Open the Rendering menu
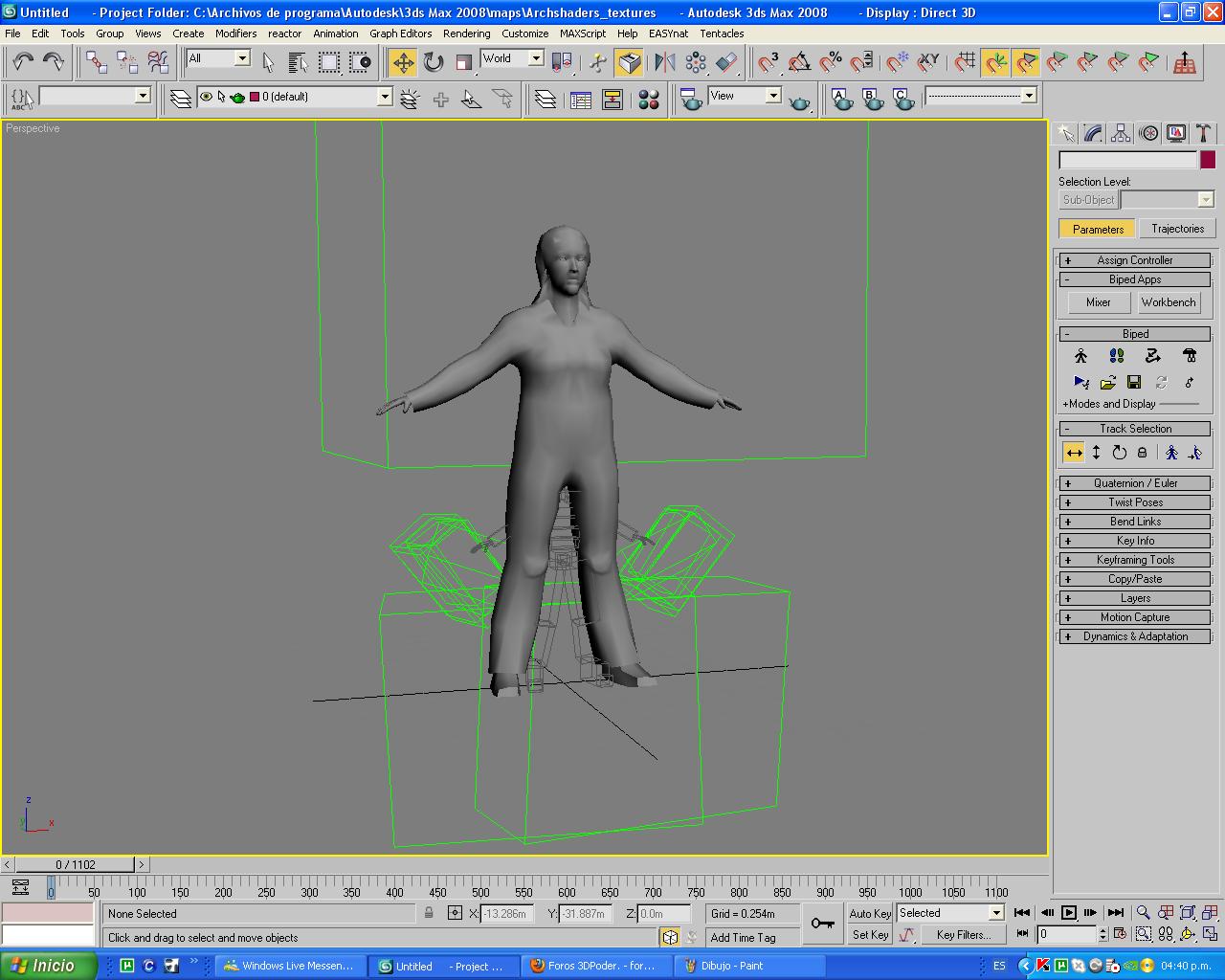1225x980 pixels. pos(467,33)
